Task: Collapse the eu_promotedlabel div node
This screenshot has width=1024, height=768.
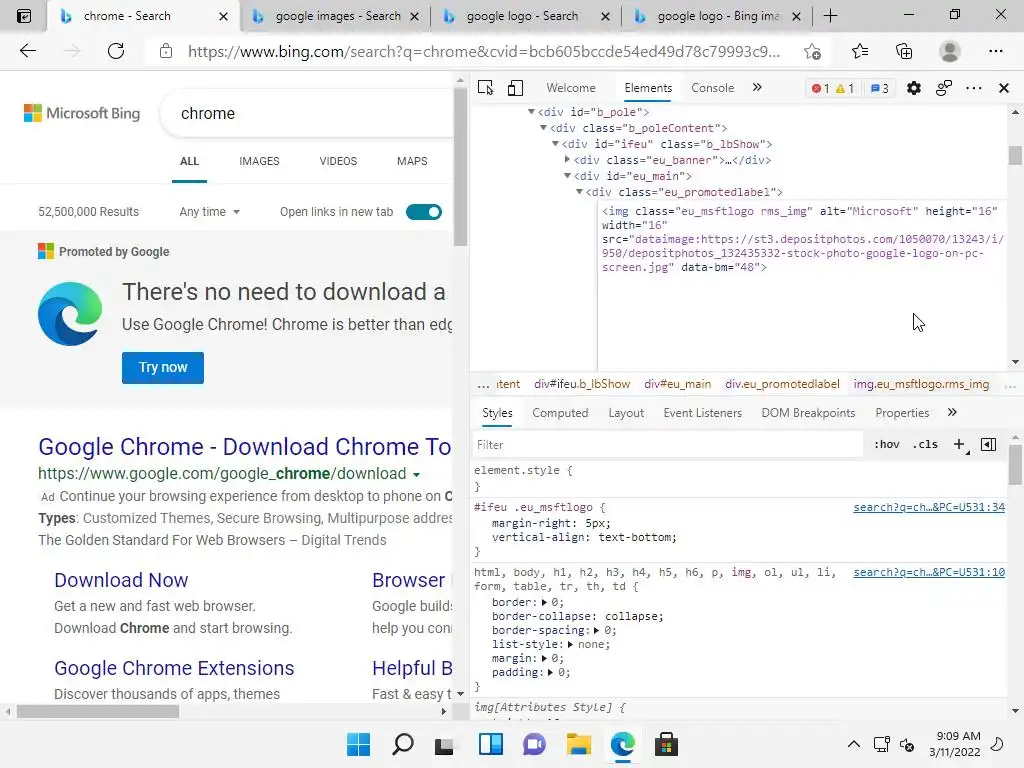Action: point(579,191)
